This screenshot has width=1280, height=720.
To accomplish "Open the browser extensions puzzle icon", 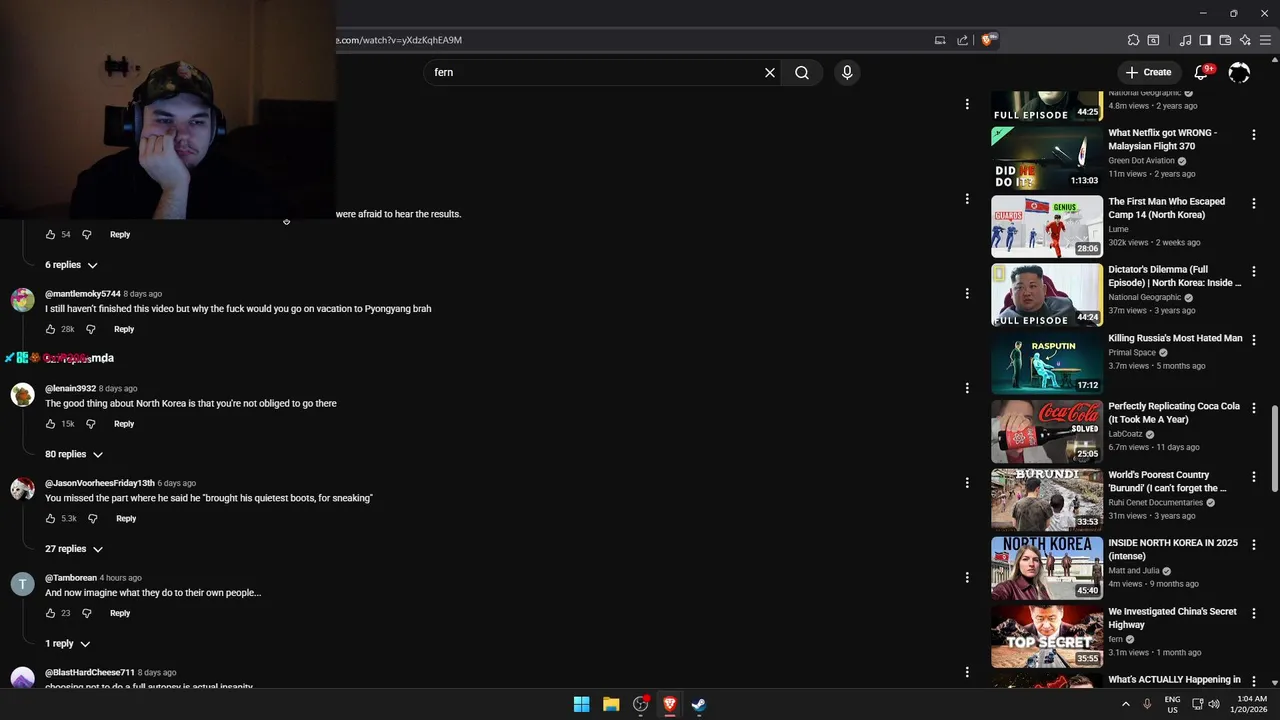I will 1133,40.
